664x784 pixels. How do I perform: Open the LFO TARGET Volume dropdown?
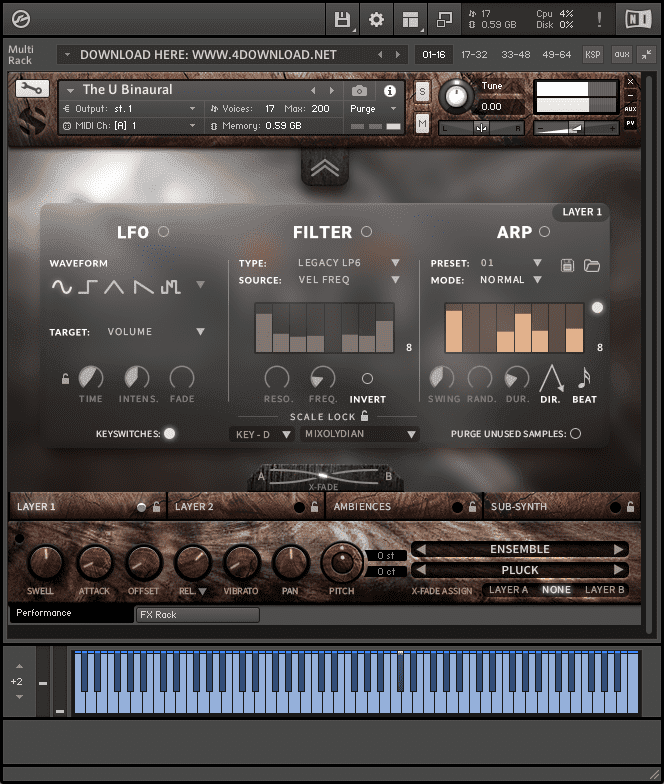[156, 332]
